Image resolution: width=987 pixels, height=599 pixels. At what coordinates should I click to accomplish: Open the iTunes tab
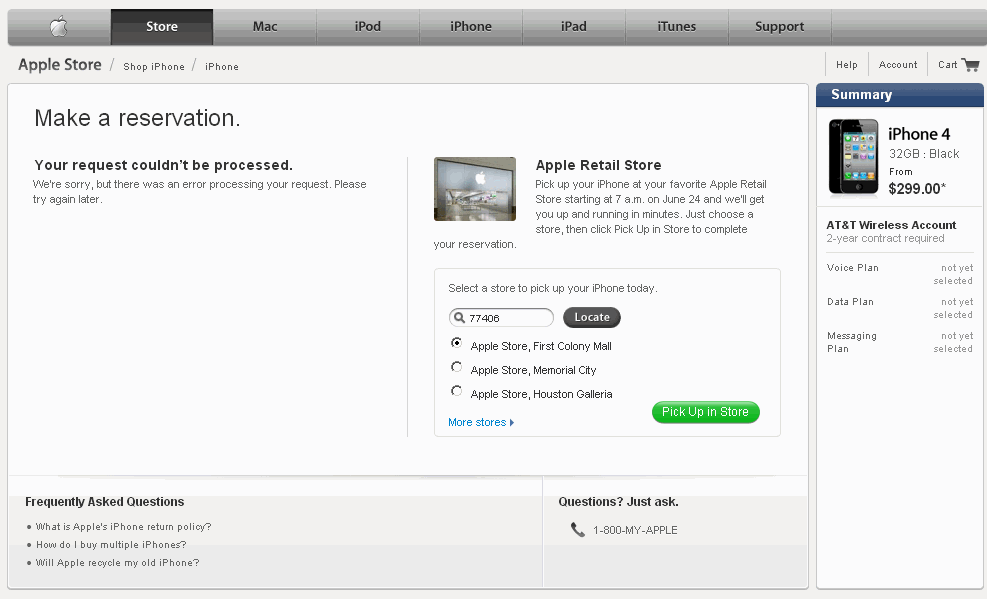point(677,26)
